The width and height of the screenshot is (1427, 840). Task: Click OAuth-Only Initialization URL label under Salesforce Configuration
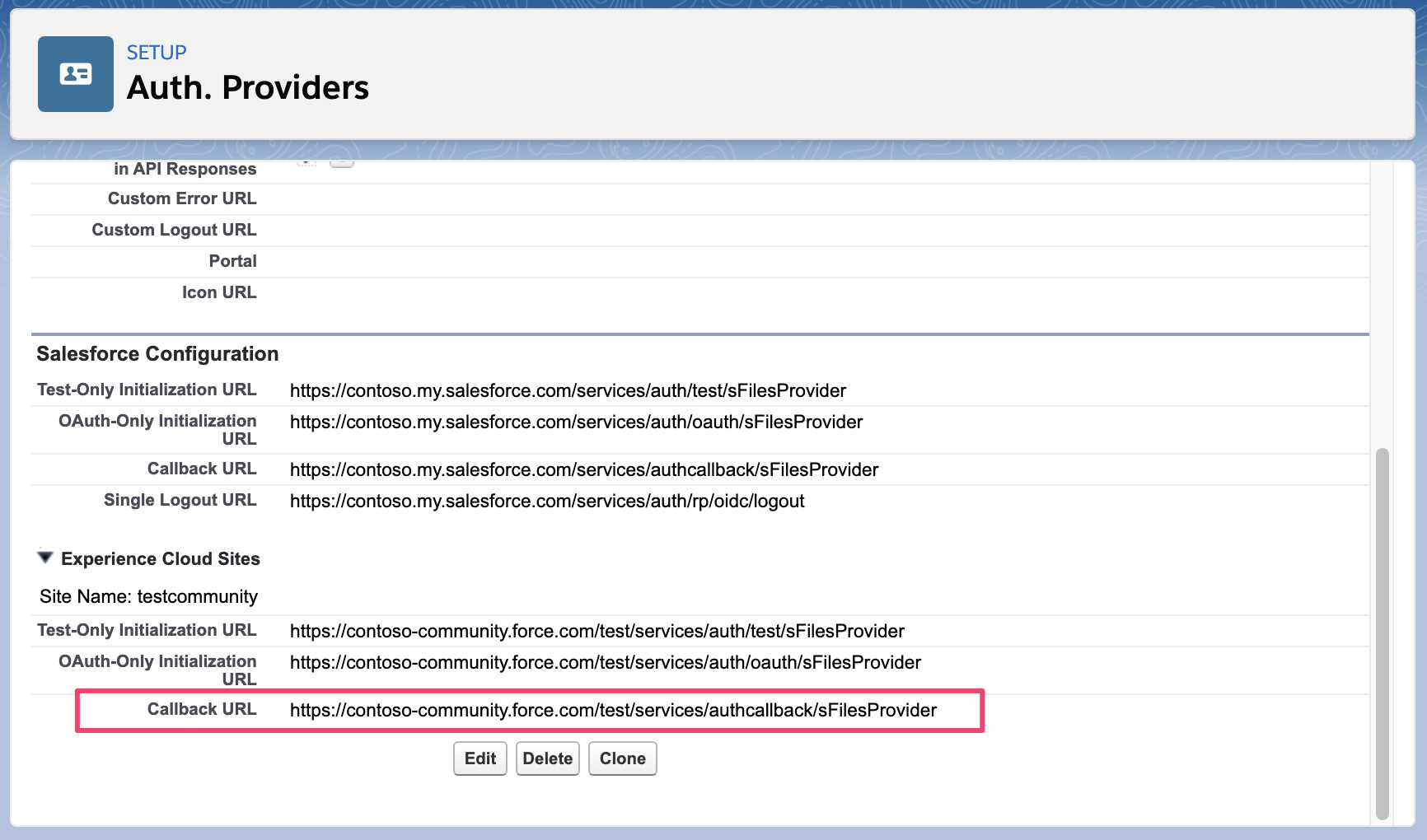pyautogui.click(x=157, y=430)
